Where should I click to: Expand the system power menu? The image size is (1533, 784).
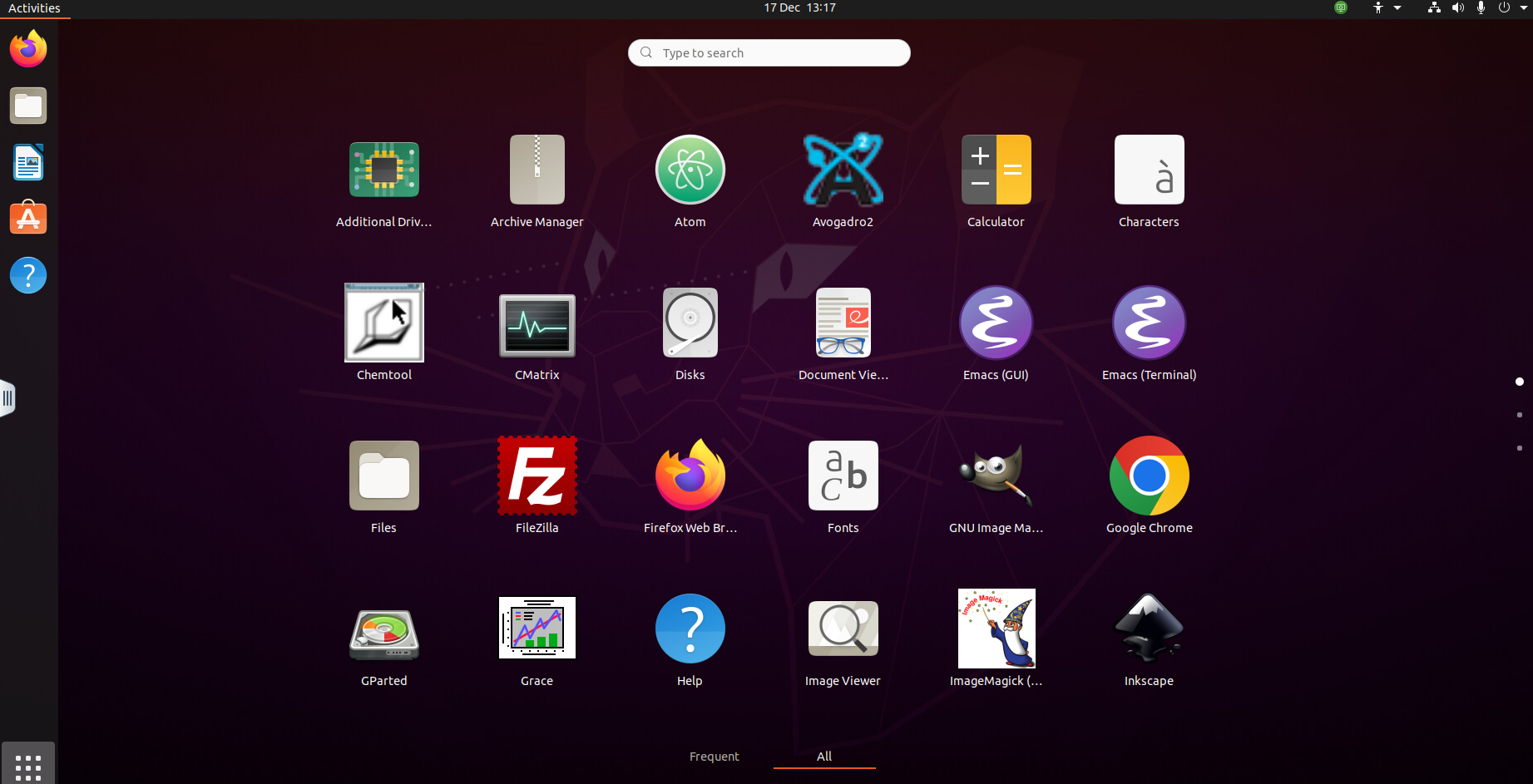(x=1512, y=7)
